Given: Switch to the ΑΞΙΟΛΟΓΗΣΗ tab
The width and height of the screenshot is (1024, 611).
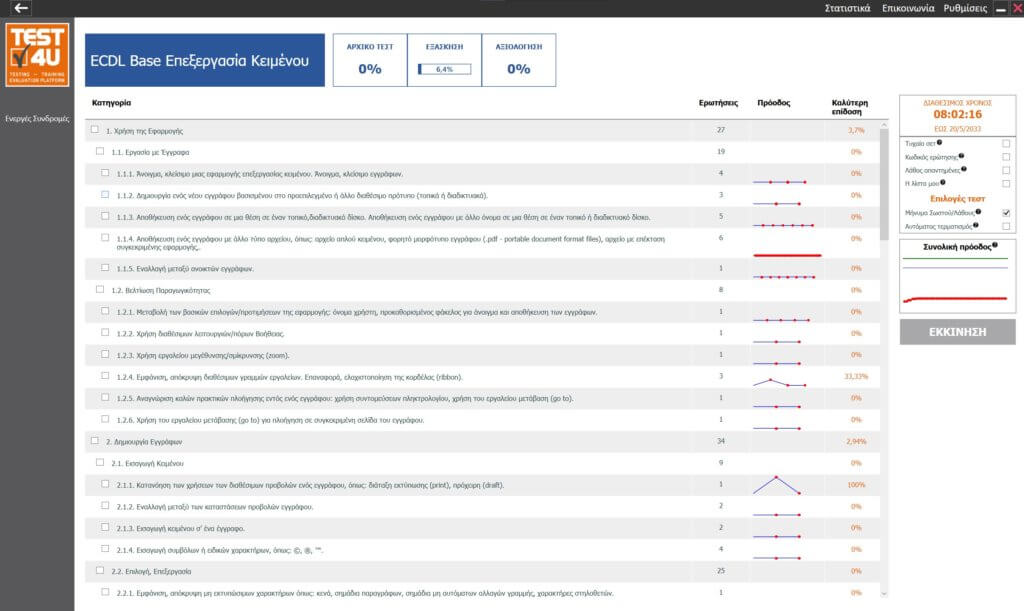Looking at the screenshot, I should [518, 60].
